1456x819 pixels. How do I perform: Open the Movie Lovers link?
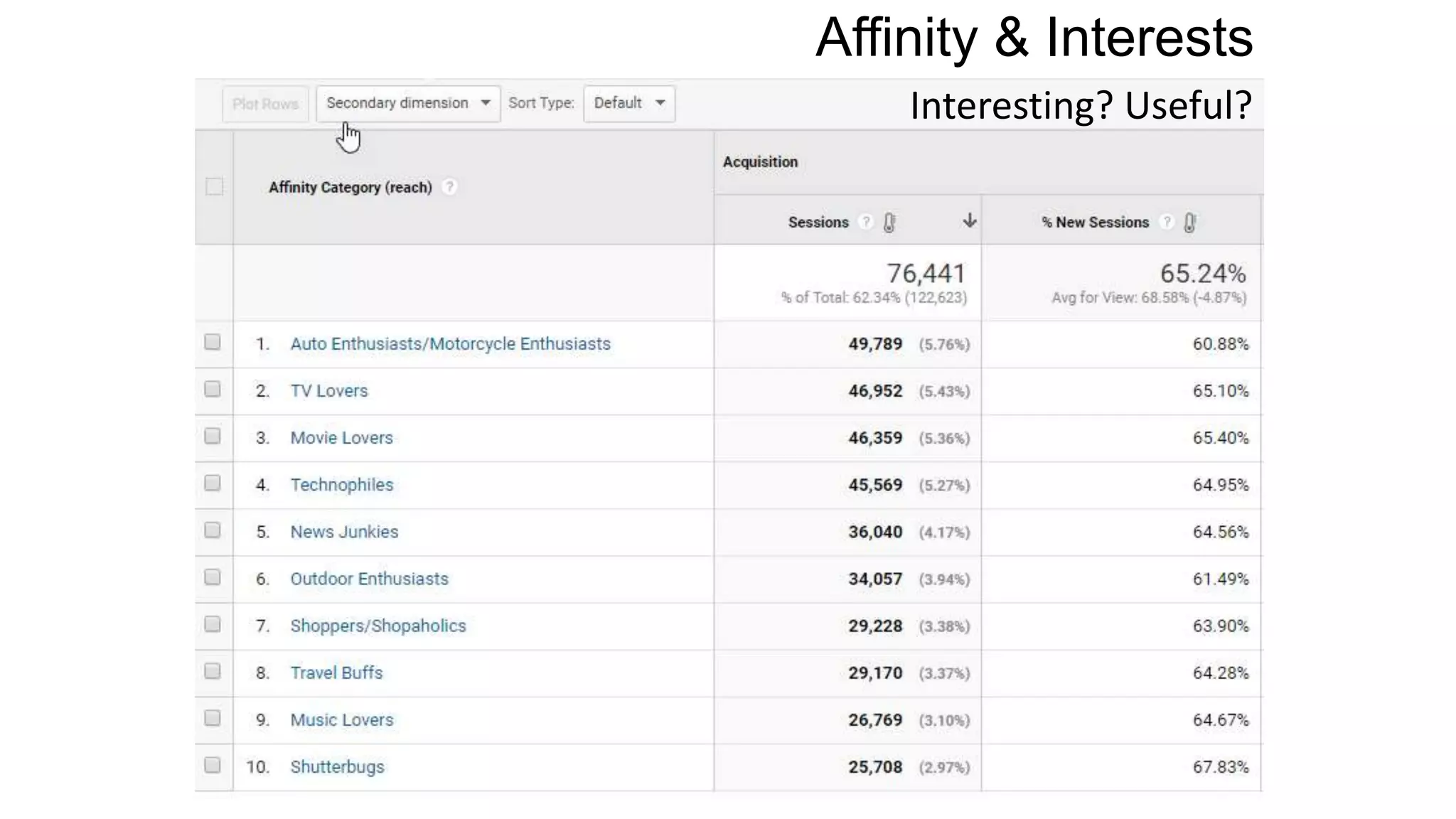[x=341, y=437]
